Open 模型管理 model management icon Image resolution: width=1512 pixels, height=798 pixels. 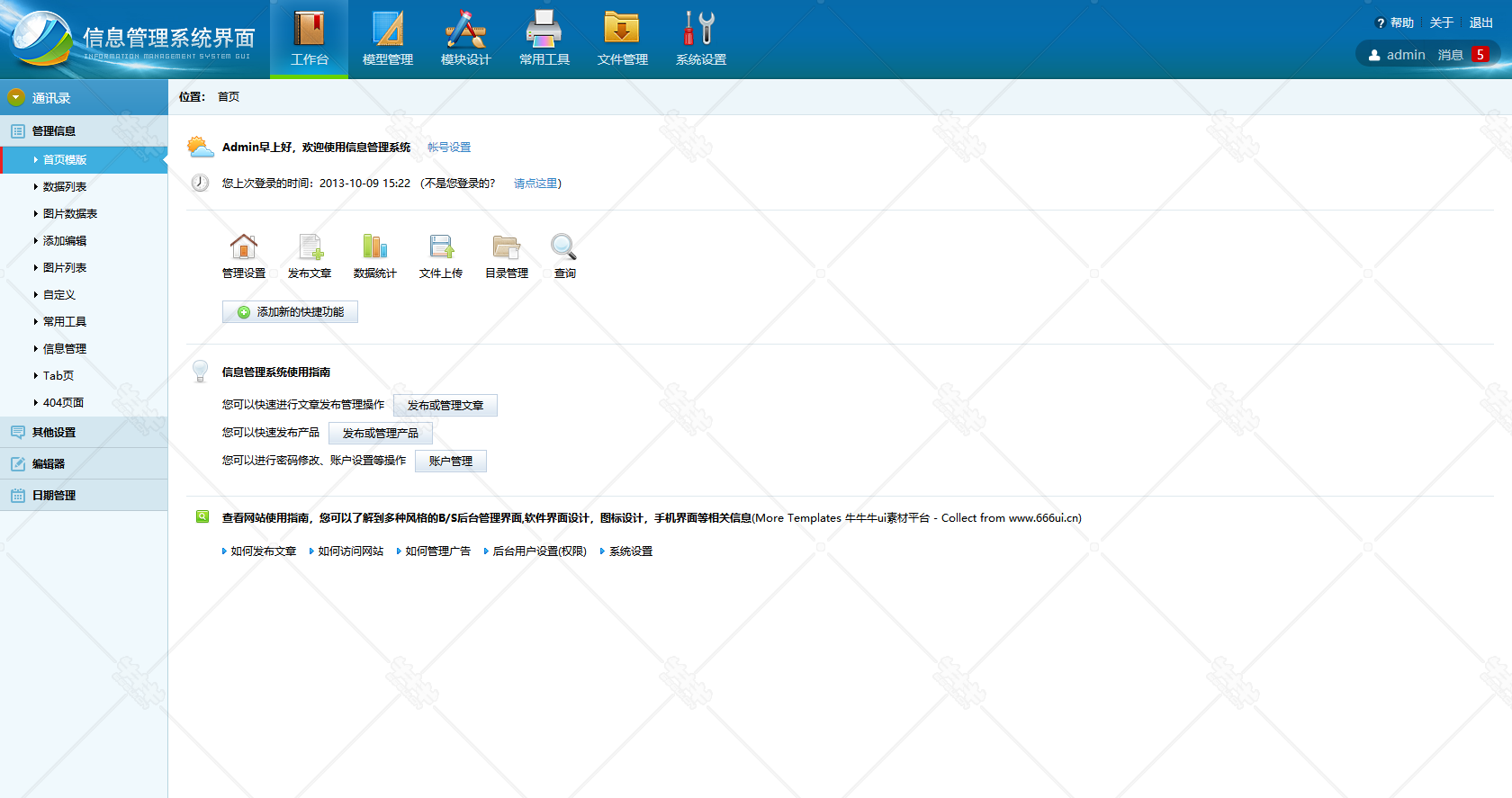pyautogui.click(x=387, y=30)
